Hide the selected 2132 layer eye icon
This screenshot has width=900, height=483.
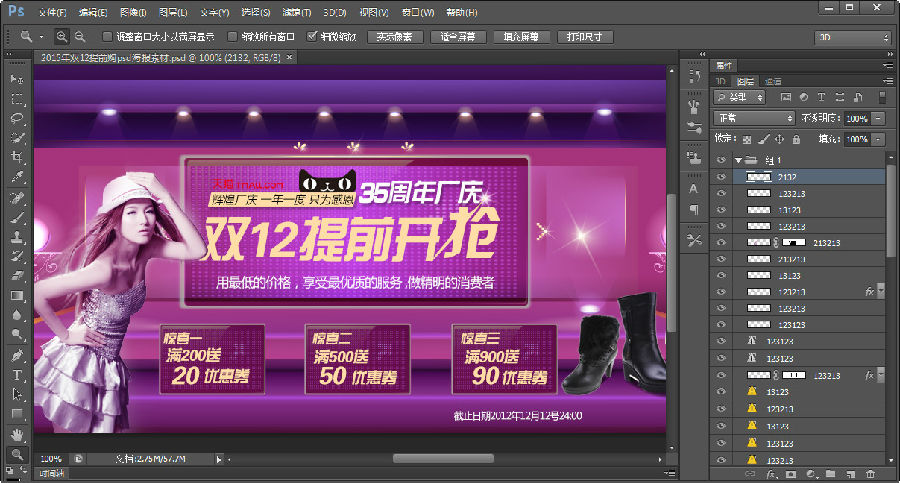click(721, 177)
